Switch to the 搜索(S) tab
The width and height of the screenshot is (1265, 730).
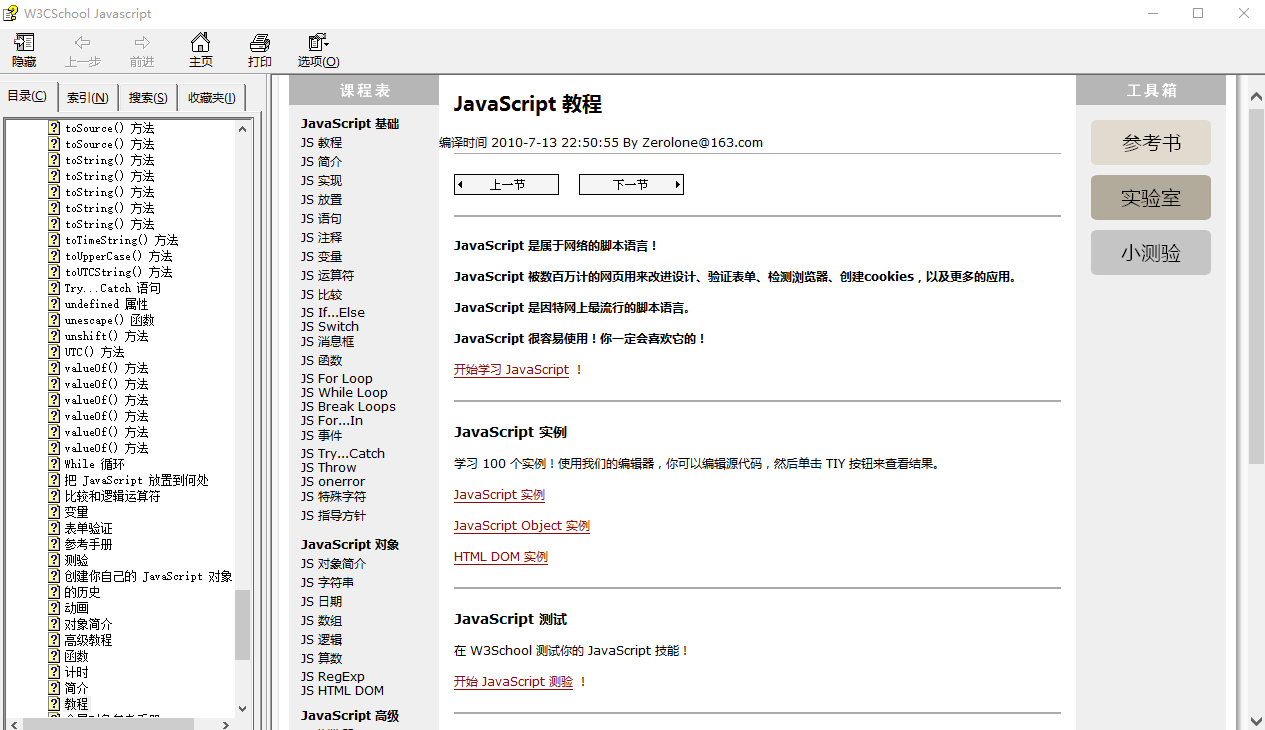point(147,96)
